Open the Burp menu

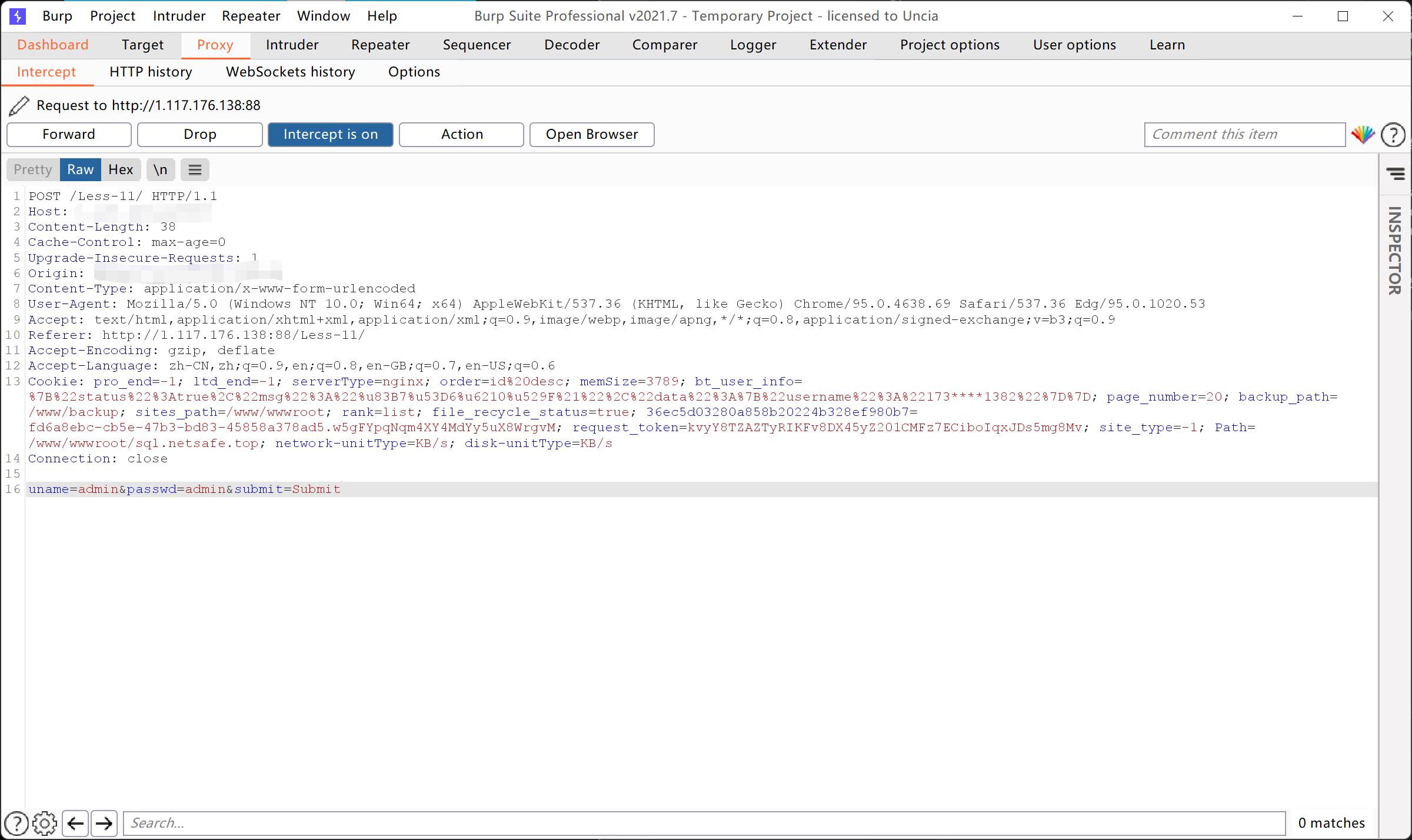(x=57, y=16)
